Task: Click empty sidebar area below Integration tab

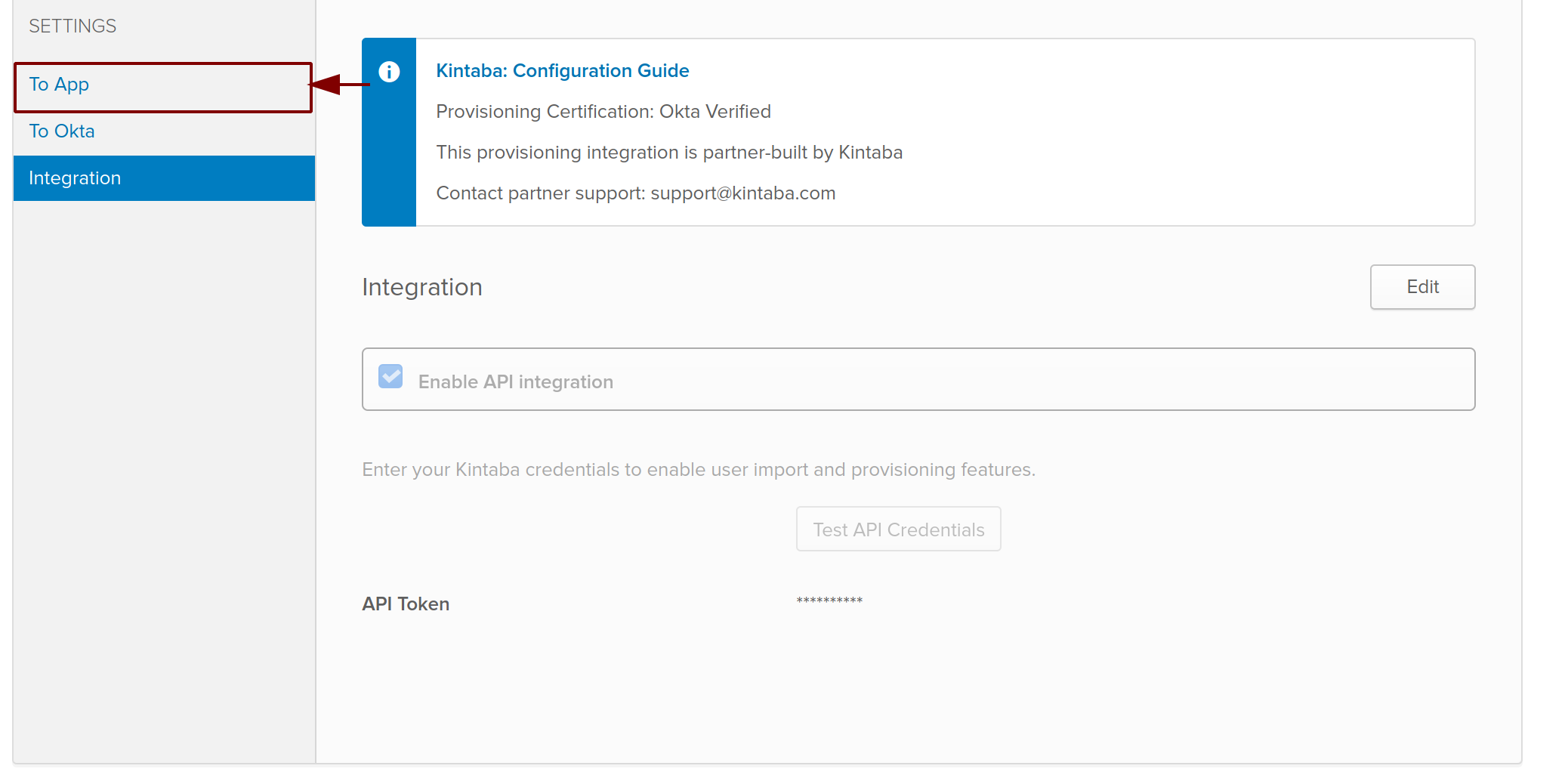Action: 163,453
